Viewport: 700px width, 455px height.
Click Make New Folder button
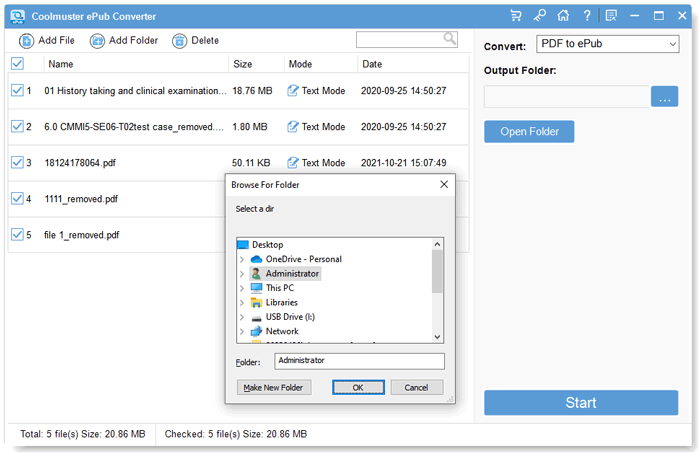coord(273,388)
